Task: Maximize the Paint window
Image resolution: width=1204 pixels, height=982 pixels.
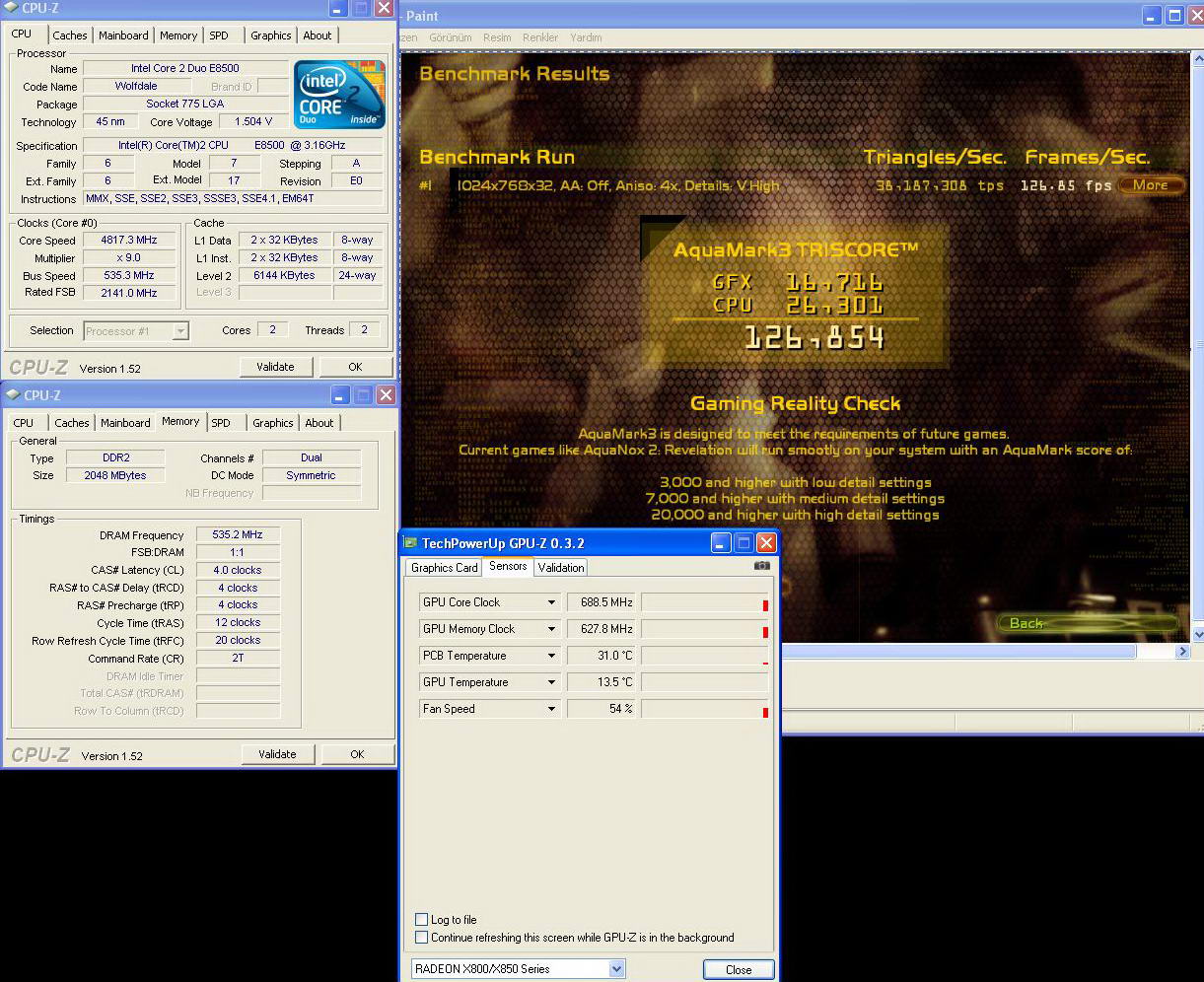Action: pyautogui.click(x=1174, y=16)
